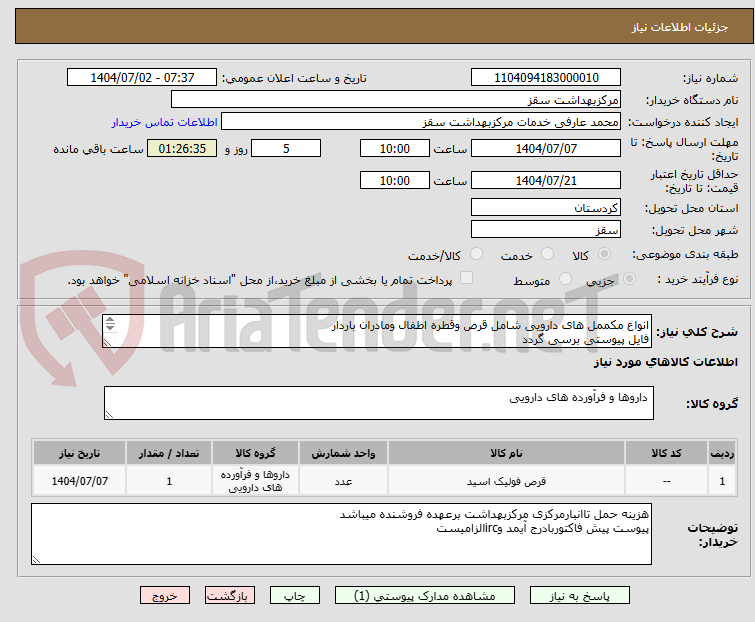Image resolution: width=755 pixels, height=622 pixels.
Task: Click the عدد unit cell
Action: click(x=343, y=481)
